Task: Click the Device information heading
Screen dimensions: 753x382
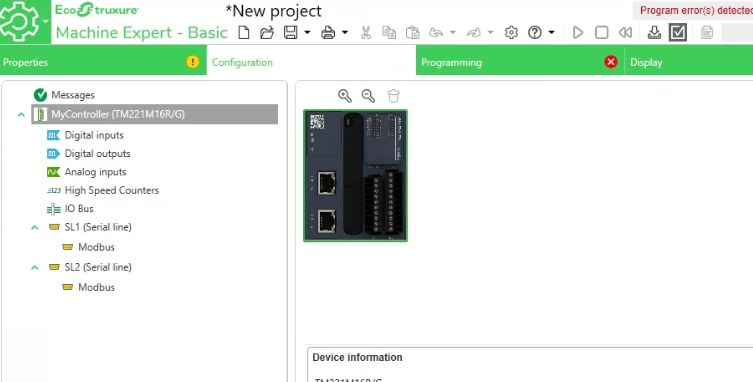Action: [x=357, y=357]
